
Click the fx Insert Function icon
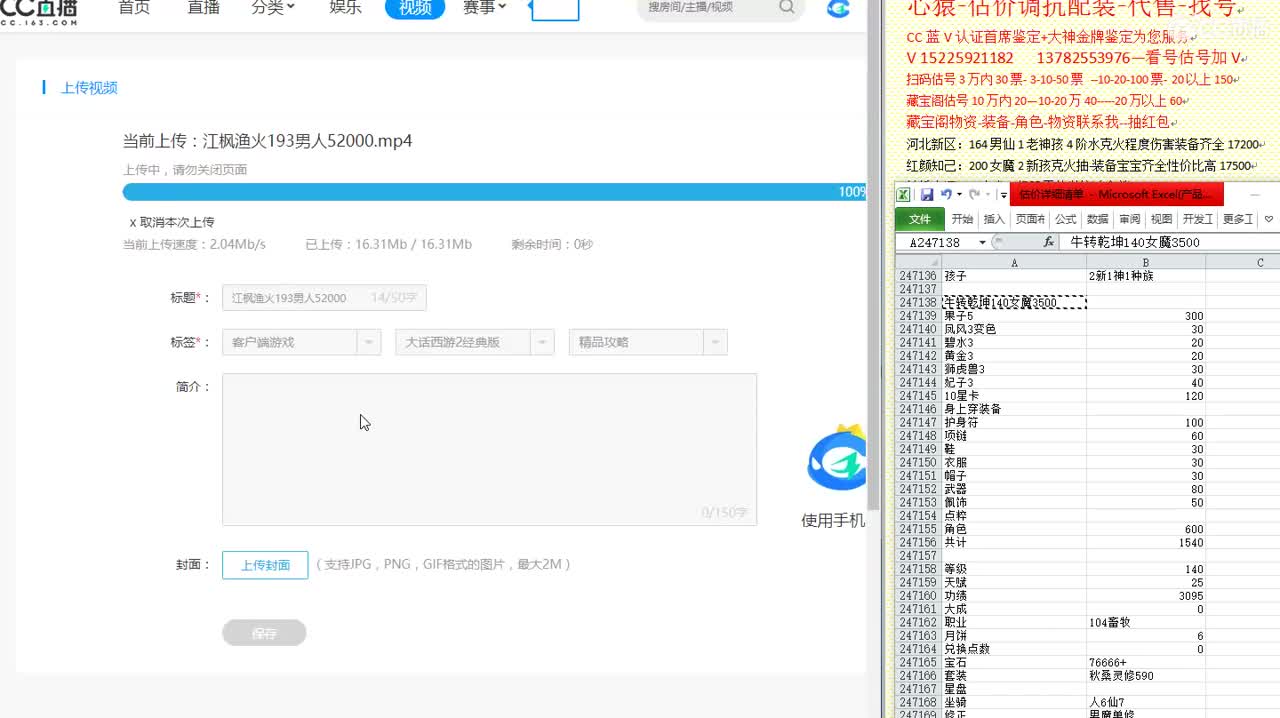[x=1048, y=242]
